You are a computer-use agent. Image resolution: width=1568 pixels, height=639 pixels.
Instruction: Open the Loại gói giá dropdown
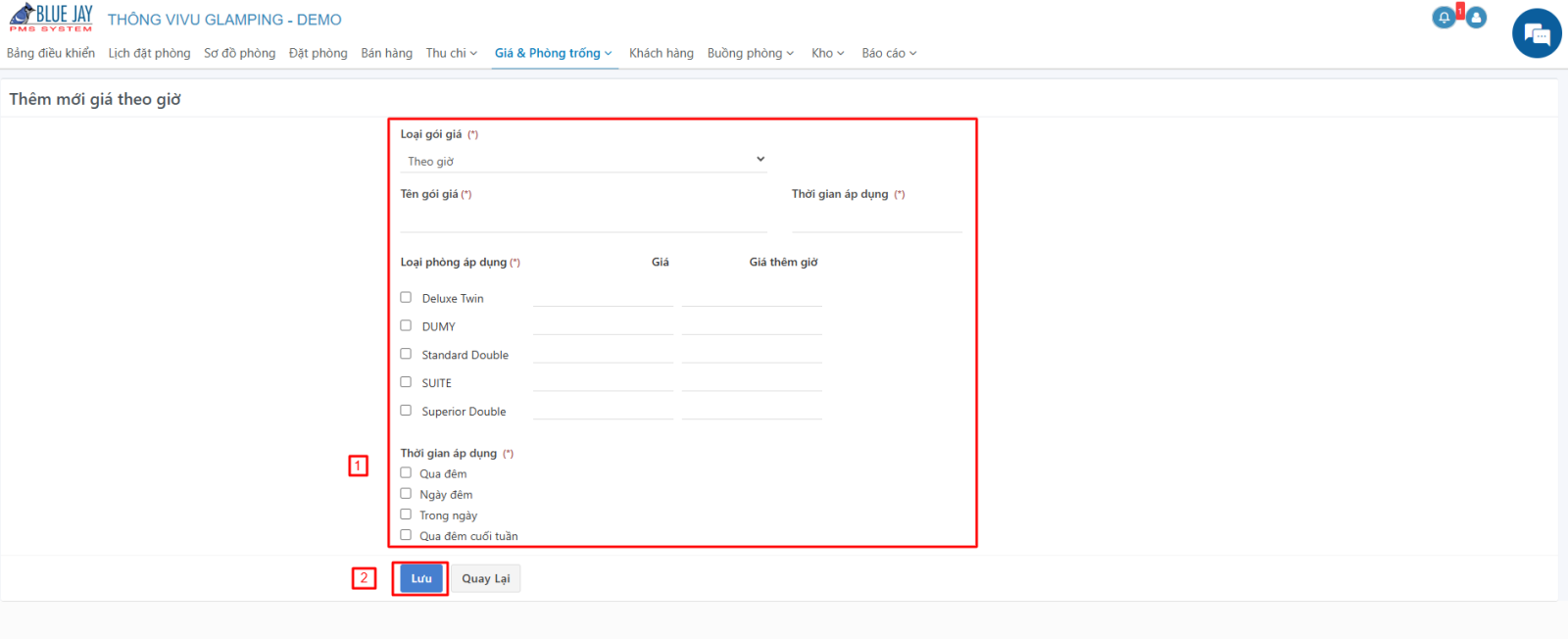(584, 161)
